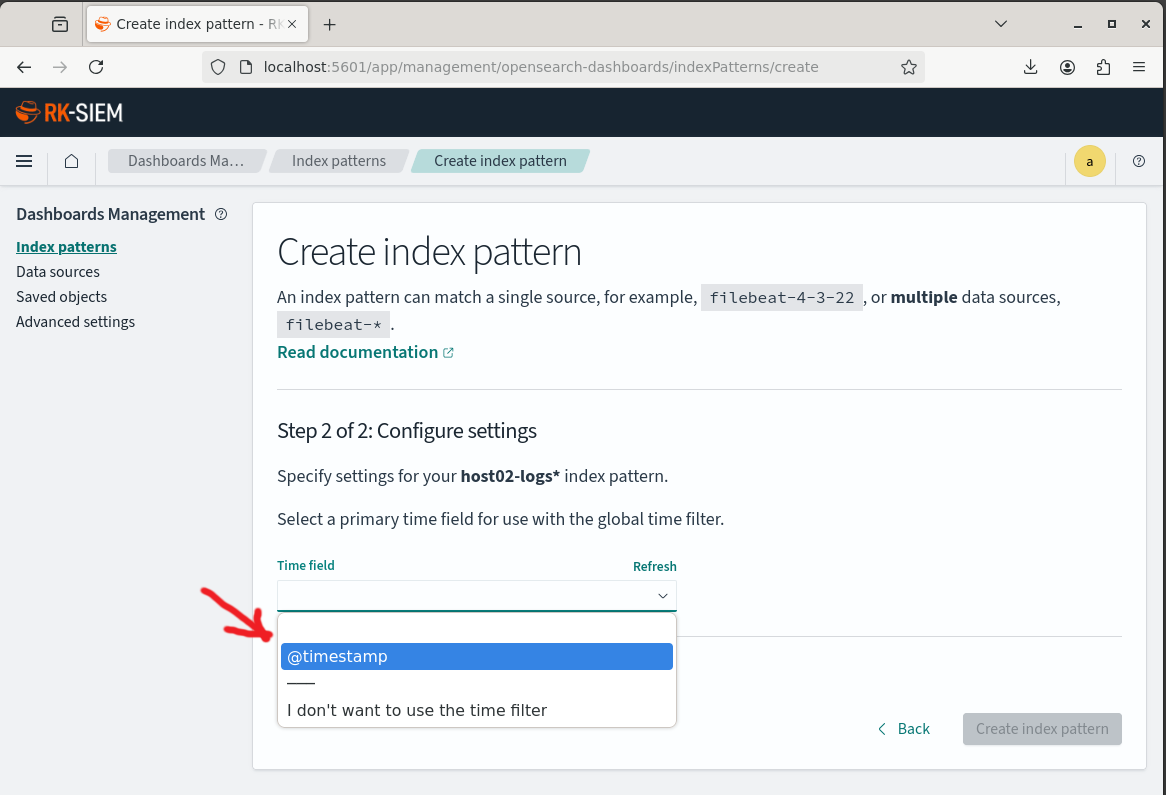Navigate to Index patterns breadcrumb
Image resolution: width=1166 pixels, height=795 pixels.
coord(338,161)
